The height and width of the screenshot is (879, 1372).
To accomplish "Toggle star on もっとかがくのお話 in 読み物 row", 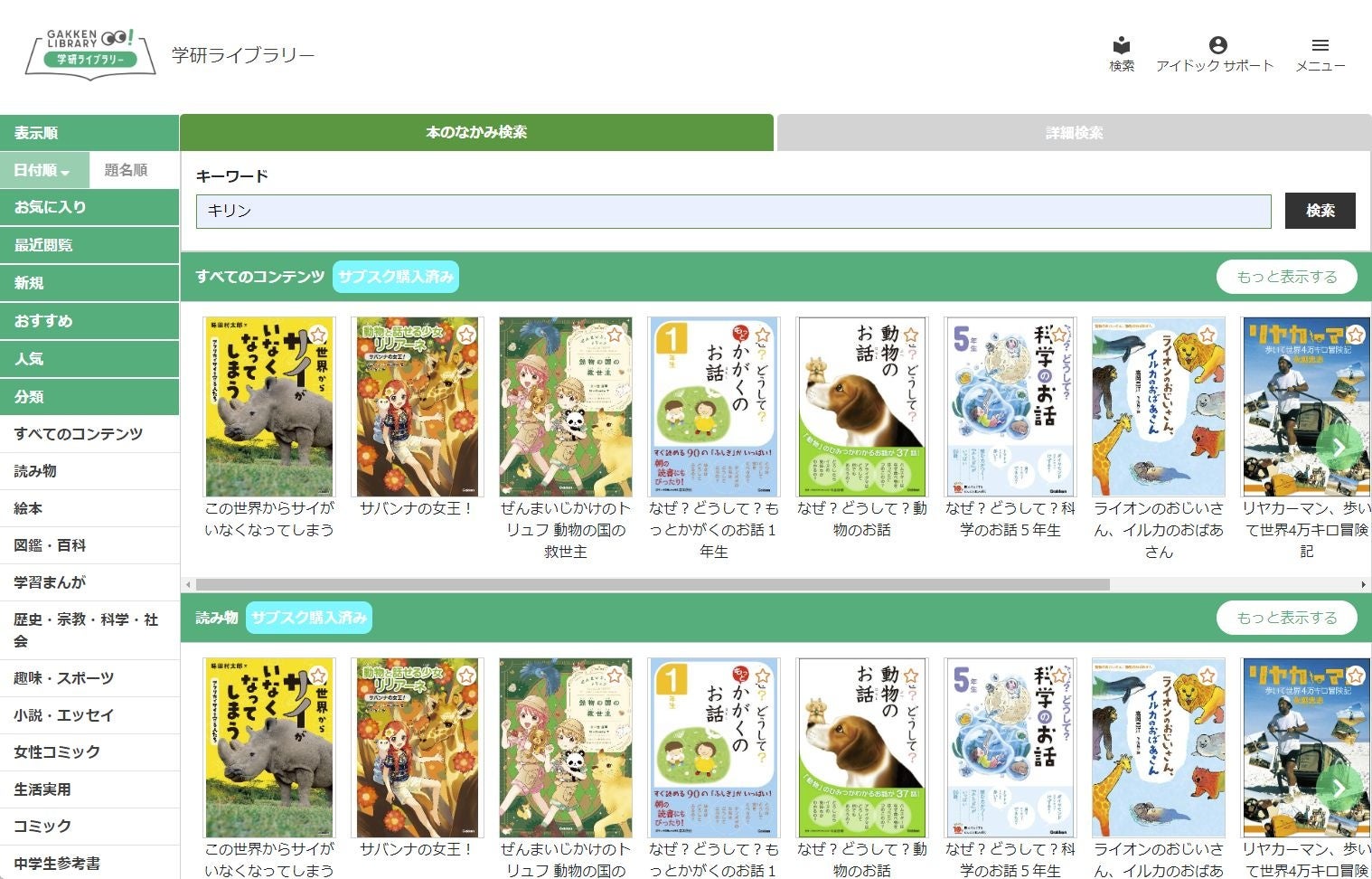I will 763,676.
